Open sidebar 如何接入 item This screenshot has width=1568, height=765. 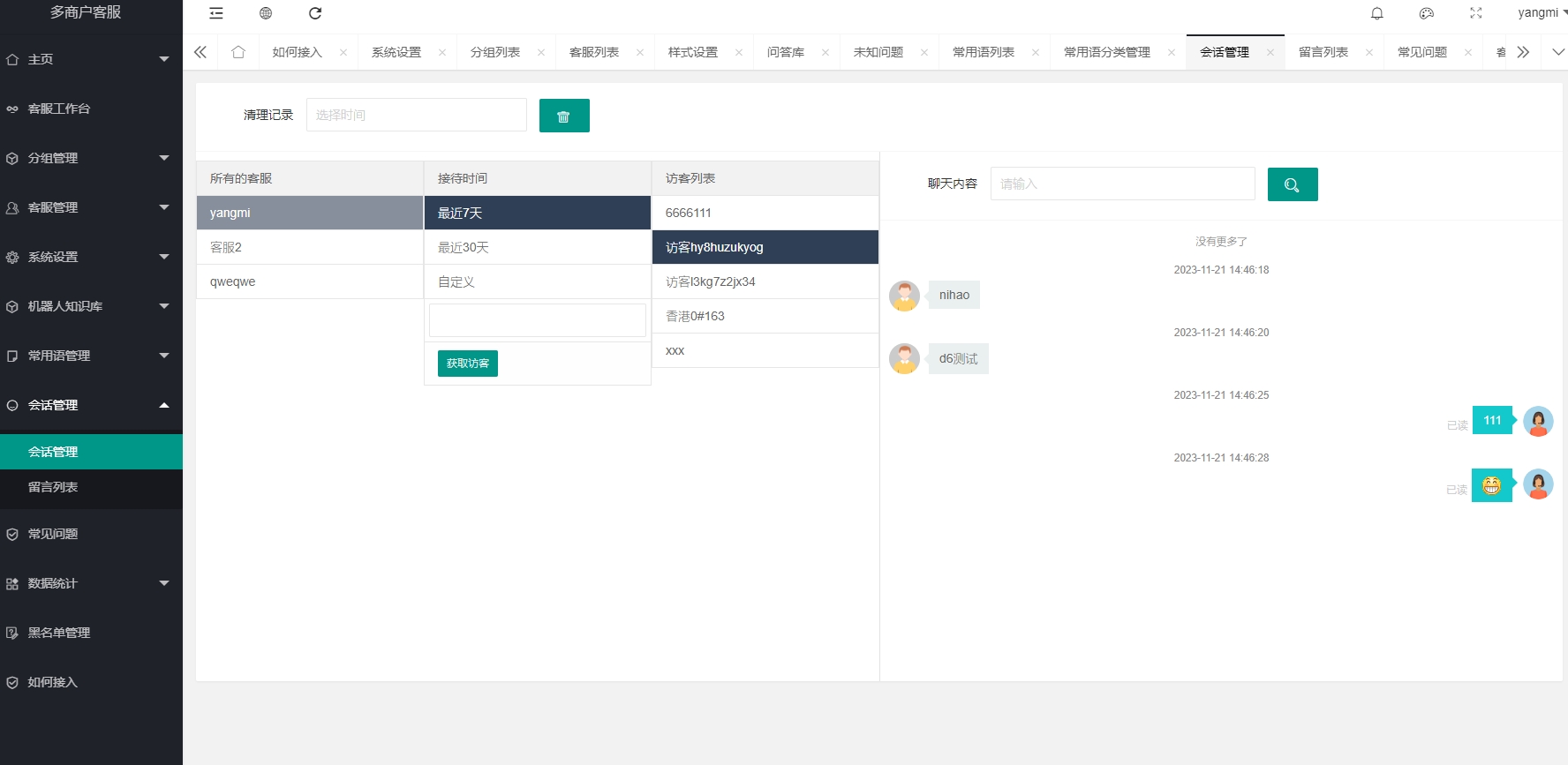tap(91, 682)
